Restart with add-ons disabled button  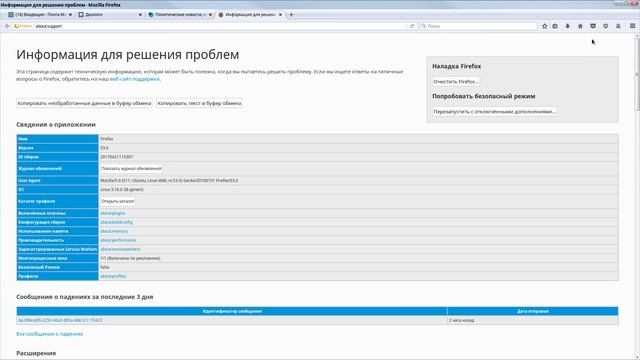click(x=494, y=111)
